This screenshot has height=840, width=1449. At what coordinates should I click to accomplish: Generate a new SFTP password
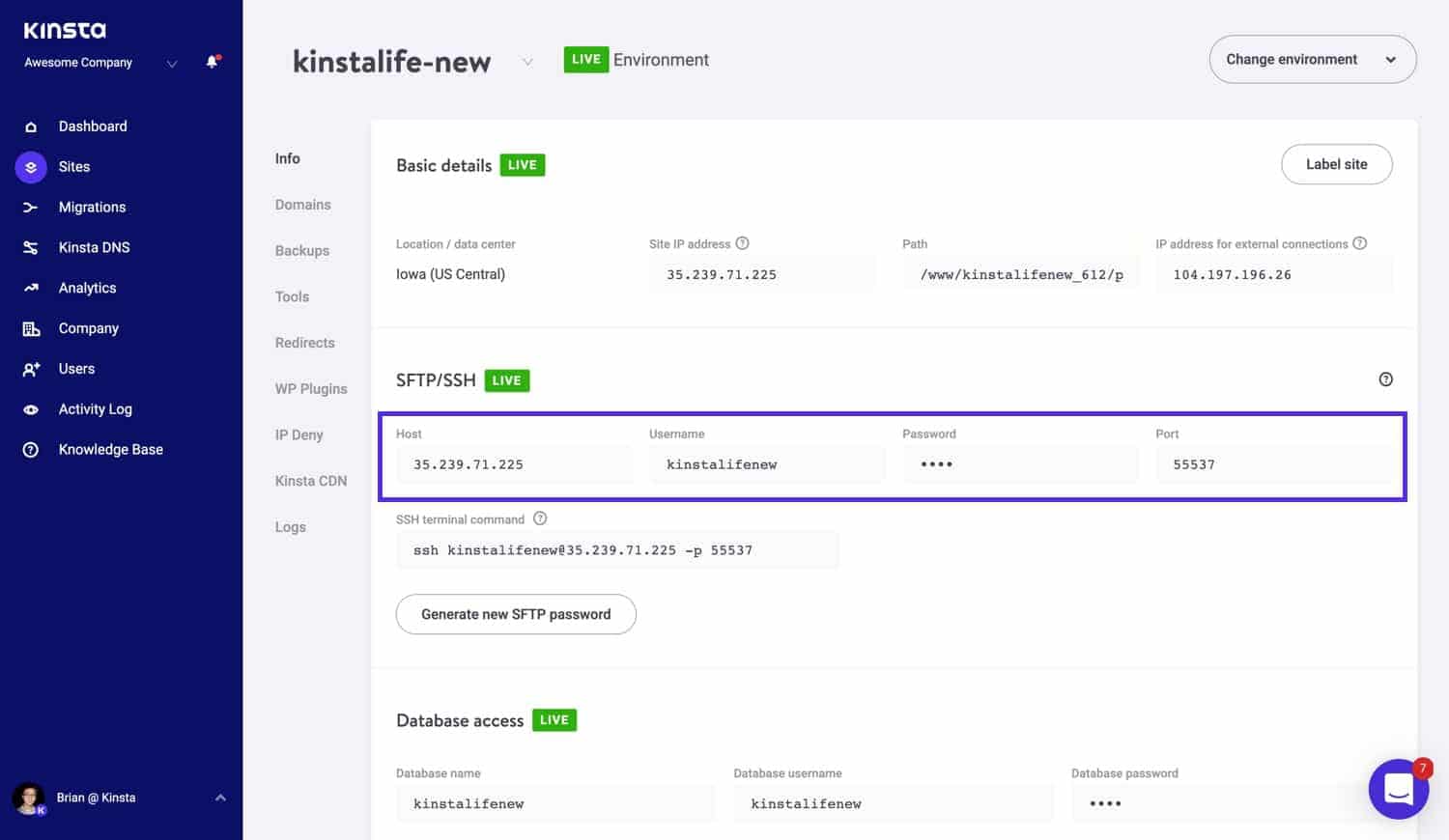click(x=515, y=614)
